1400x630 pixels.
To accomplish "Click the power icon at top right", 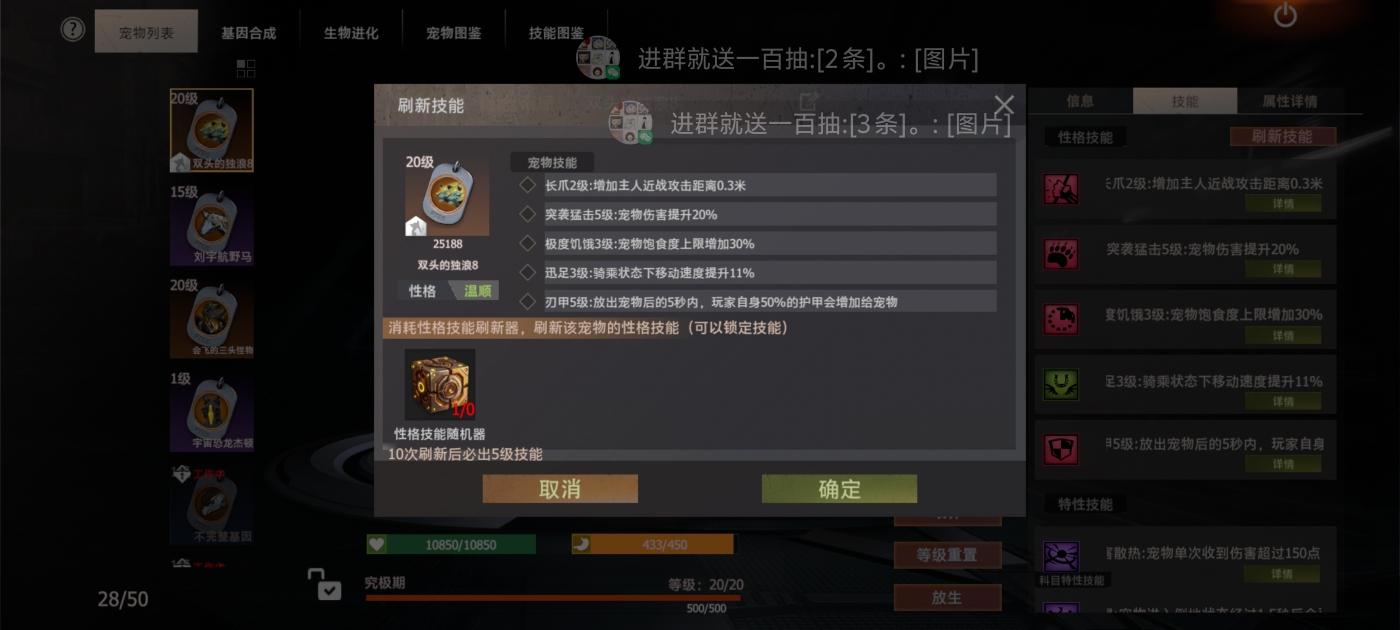I will (1285, 15).
